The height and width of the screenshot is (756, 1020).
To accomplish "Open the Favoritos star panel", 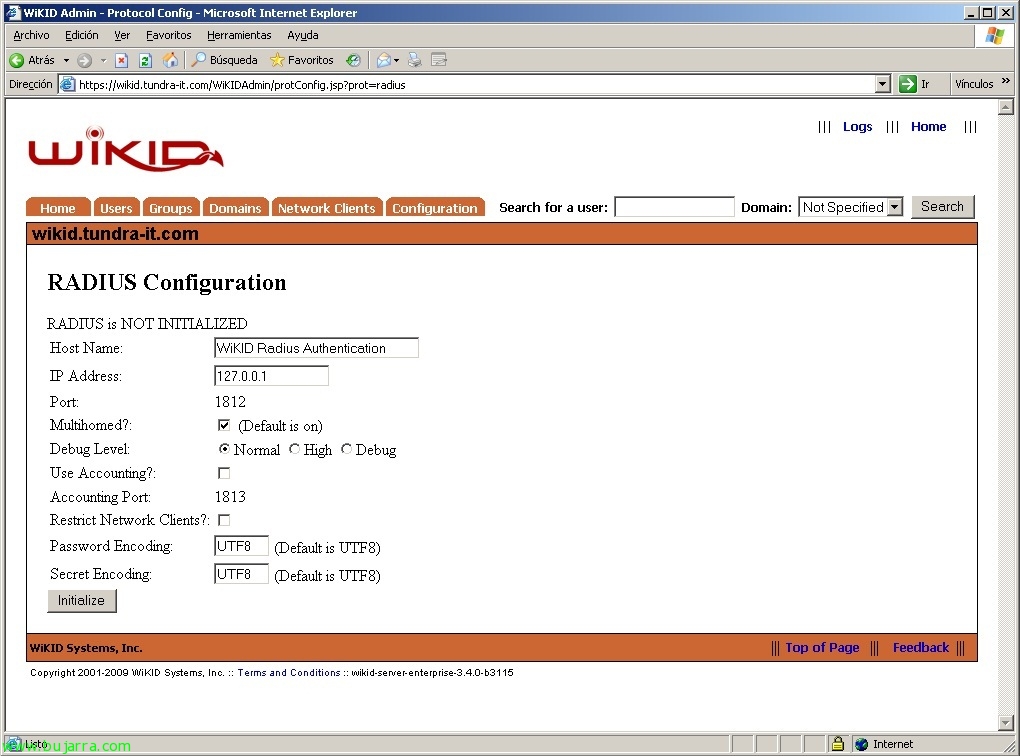I will click(x=302, y=61).
